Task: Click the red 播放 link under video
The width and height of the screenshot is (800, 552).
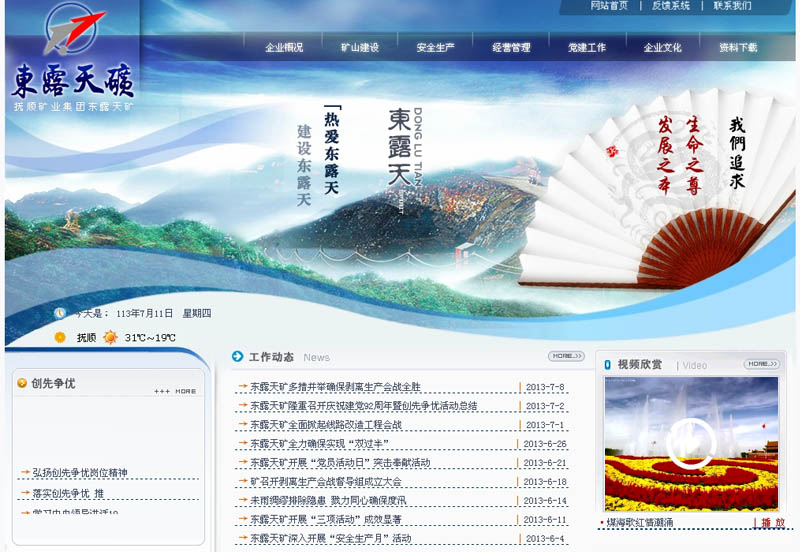Action: 773,522
